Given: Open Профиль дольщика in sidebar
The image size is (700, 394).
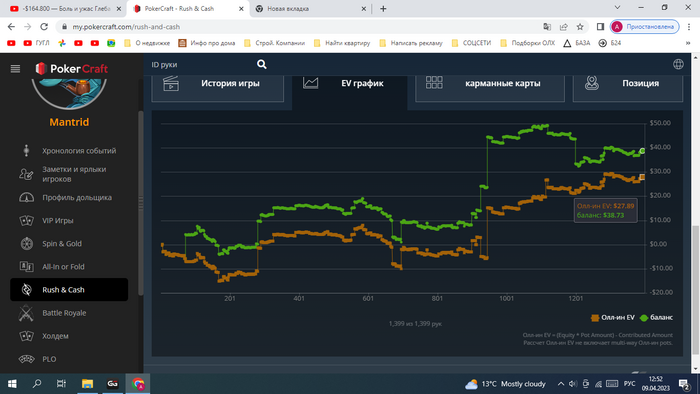Looking at the screenshot, I should [x=69, y=197].
